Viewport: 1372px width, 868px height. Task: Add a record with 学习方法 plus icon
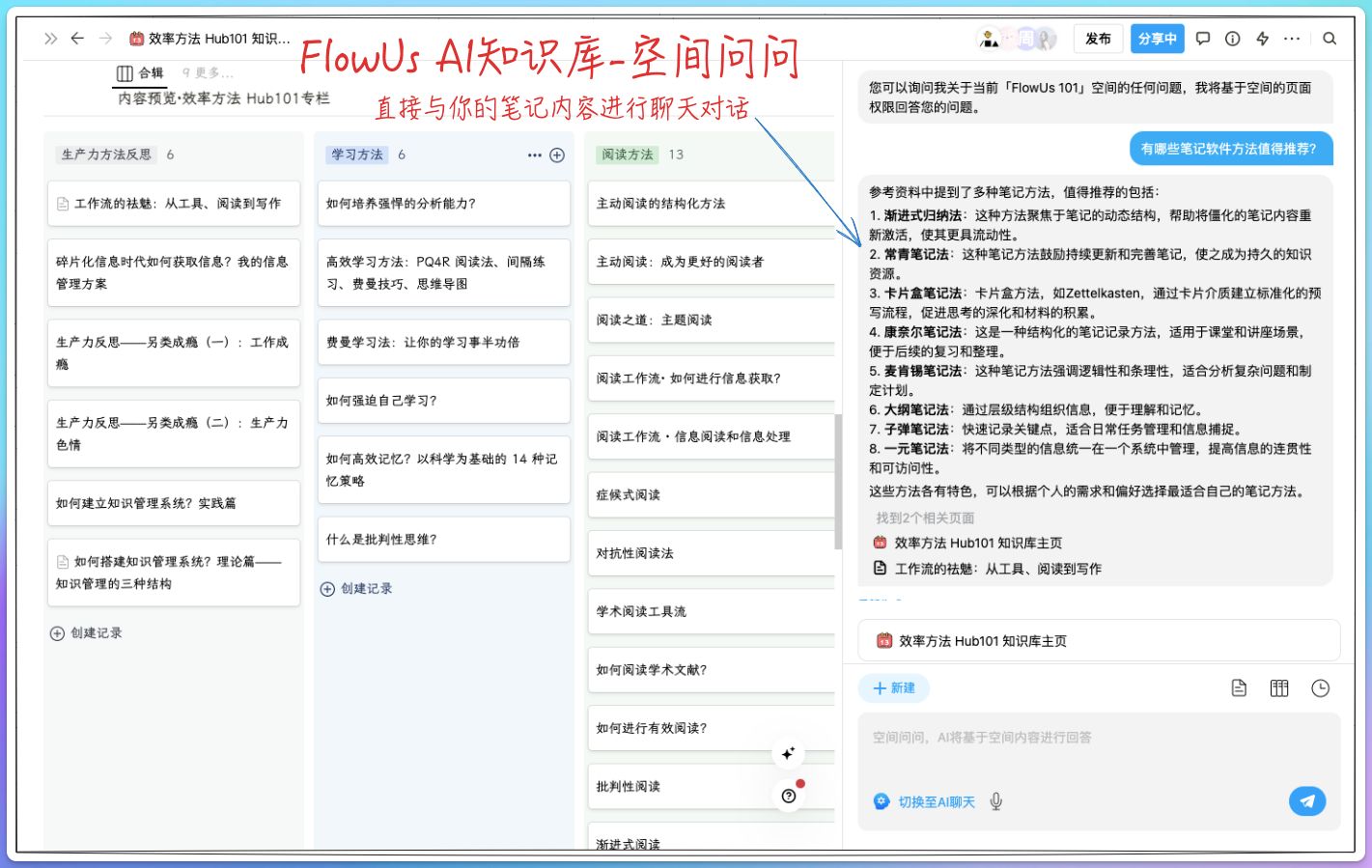(557, 155)
